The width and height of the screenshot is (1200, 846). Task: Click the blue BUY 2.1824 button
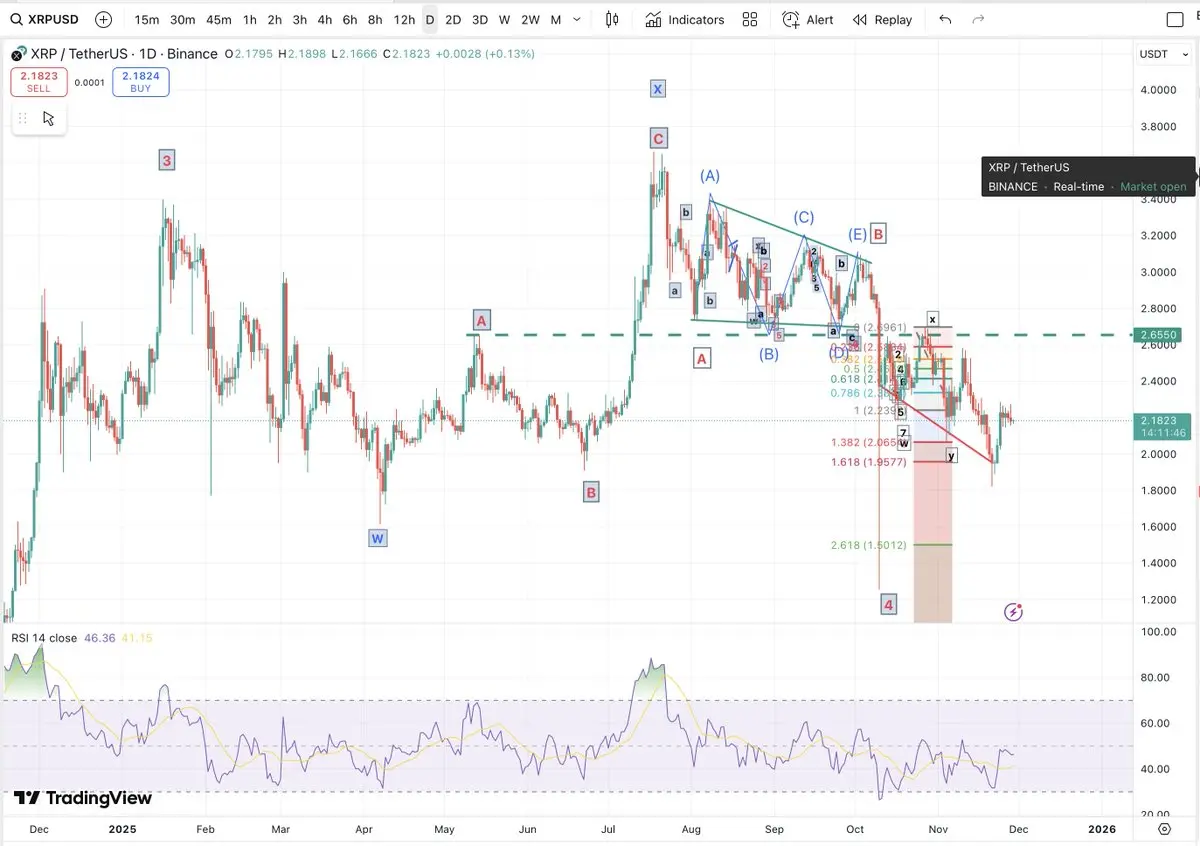coord(141,82)
